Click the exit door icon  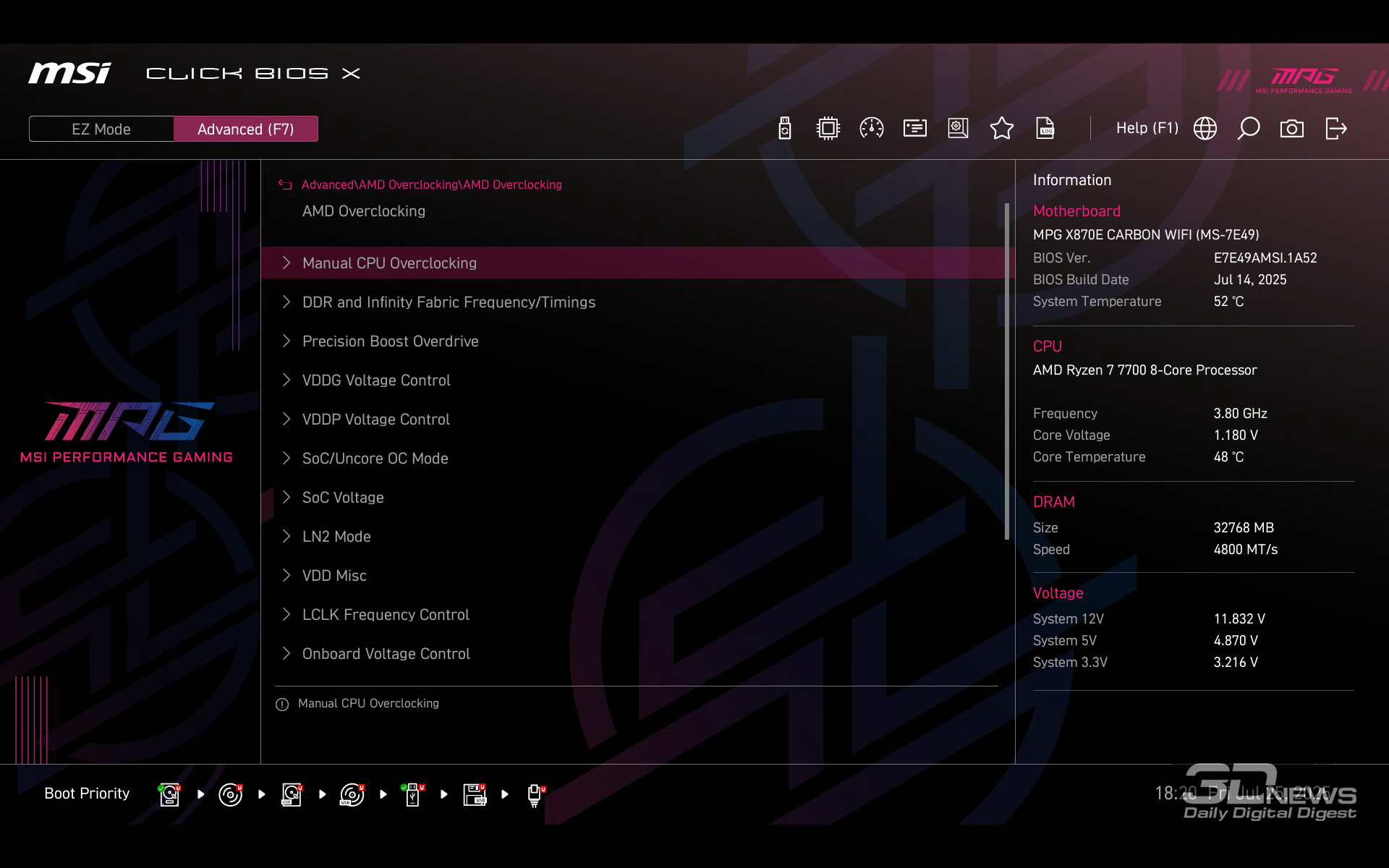tap(1336, 129)
